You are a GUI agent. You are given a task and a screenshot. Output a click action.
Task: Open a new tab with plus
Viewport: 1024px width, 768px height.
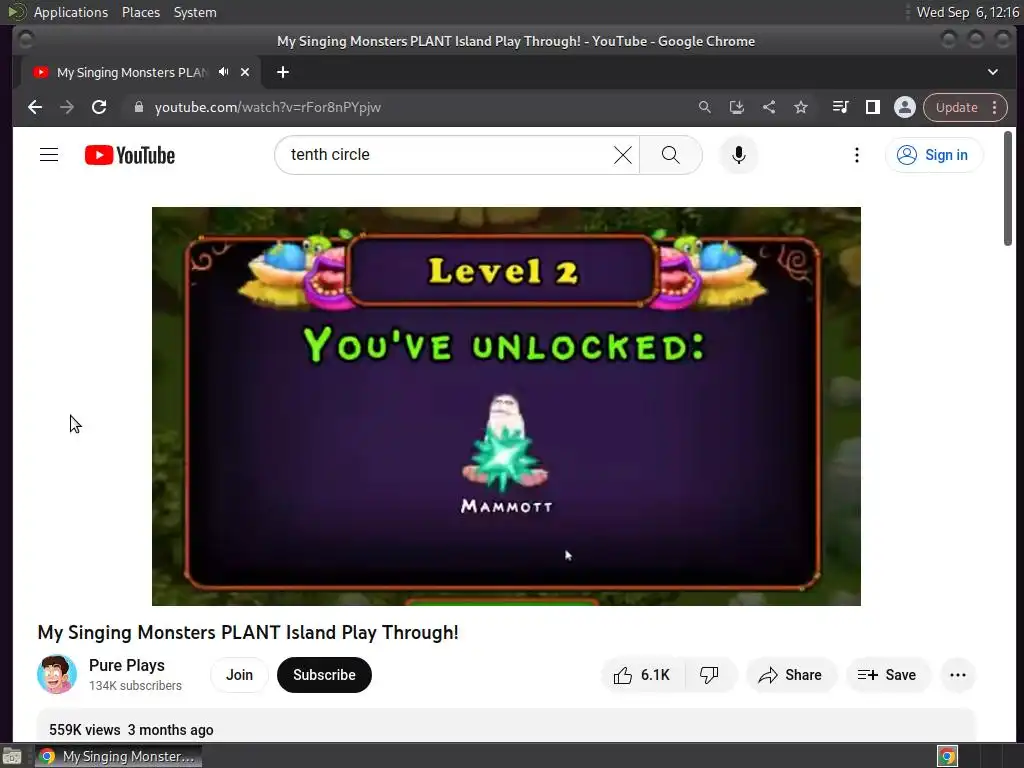pos(283,72)
